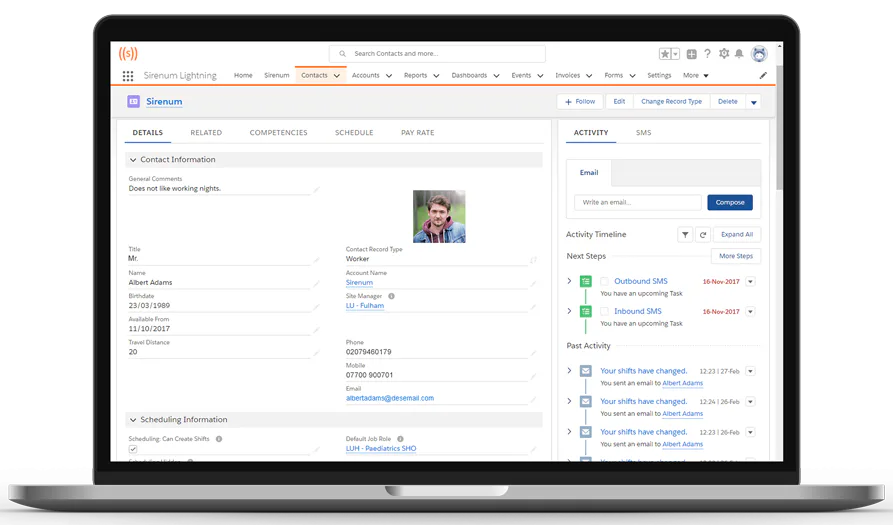Viewport: 893px width, 525px height.
Task: Open Outbound SMS row actions dropdown
Action: pyautogui.click(x=751, y=281)
